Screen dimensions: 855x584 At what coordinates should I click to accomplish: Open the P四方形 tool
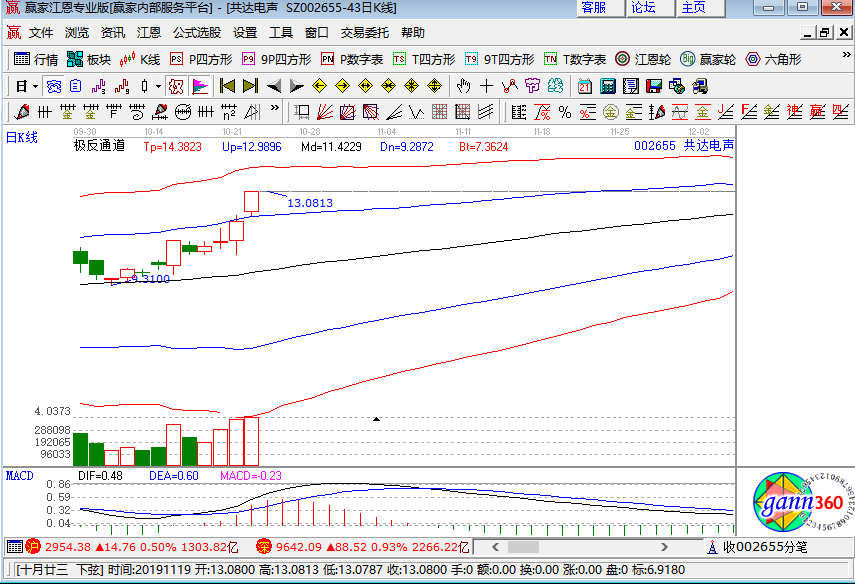[x=201, y=59]
